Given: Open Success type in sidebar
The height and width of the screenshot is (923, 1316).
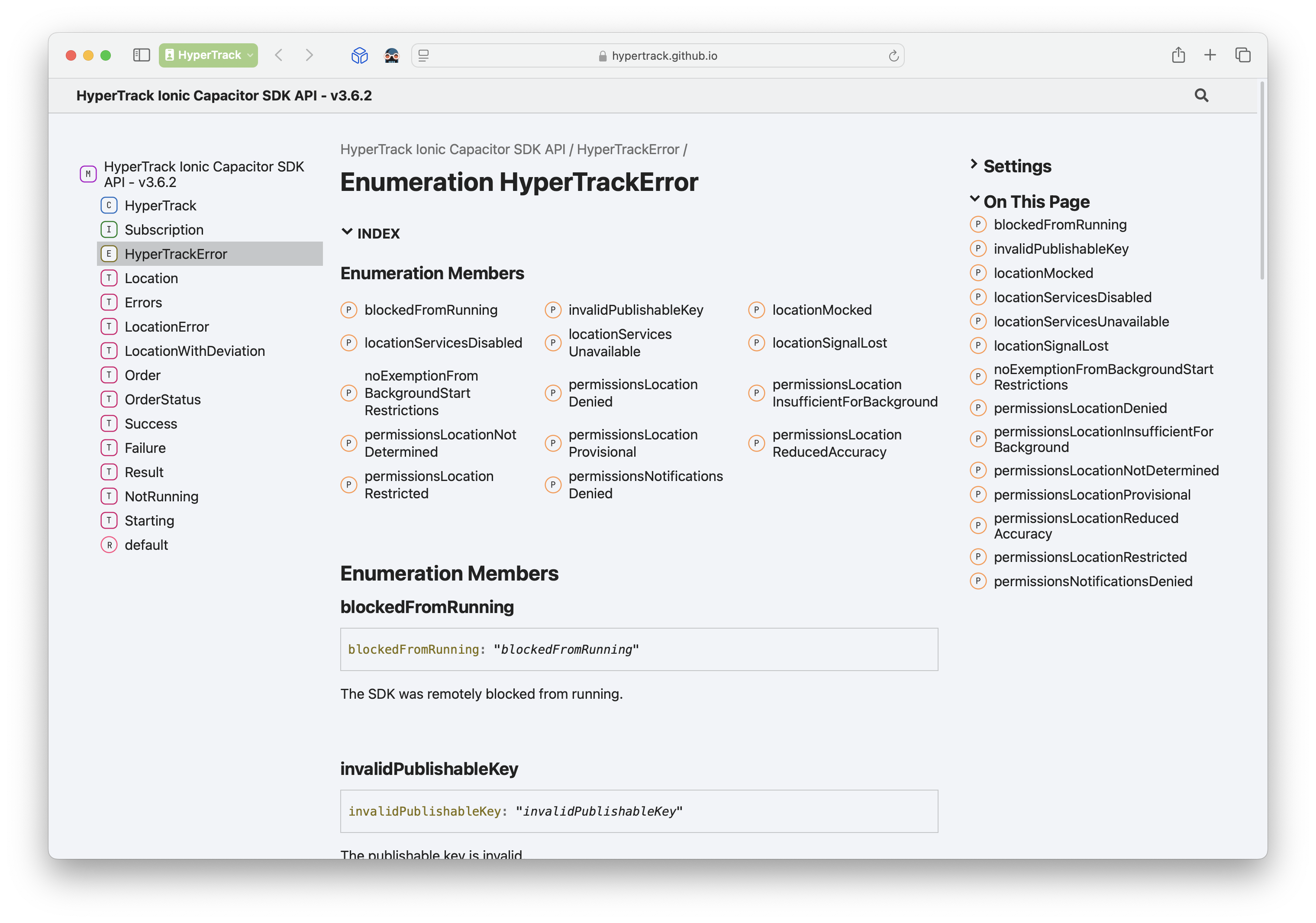Looking at the screenshot, I should [151, 424].
